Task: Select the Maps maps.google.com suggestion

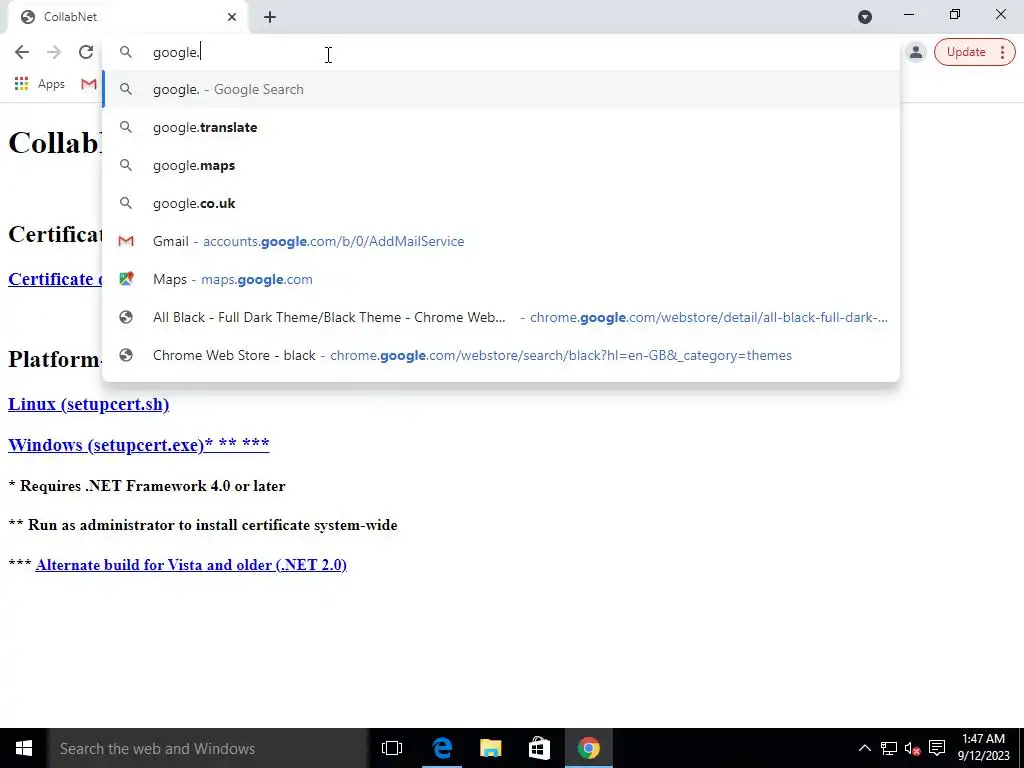Action: click(500, 279)
